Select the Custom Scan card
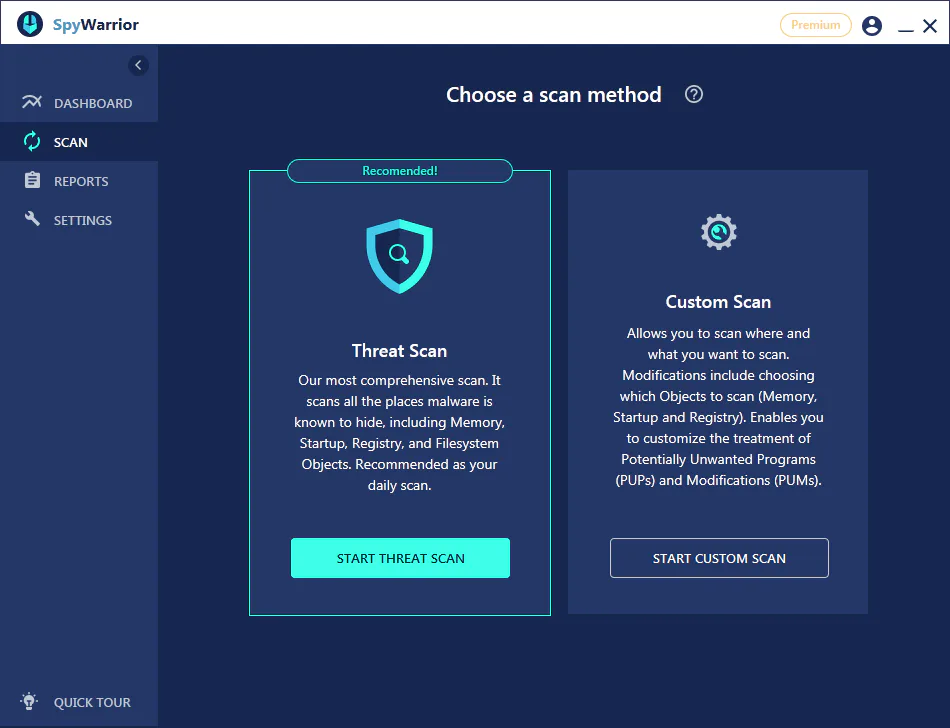The width and height of the screenshot is (950, 728). [718, 390]
